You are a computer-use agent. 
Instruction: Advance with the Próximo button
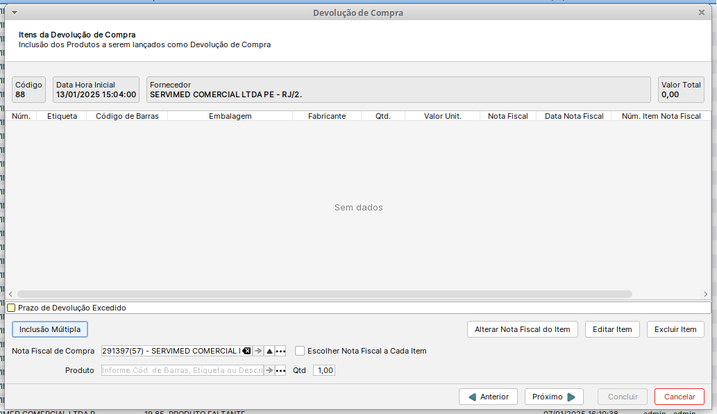click(x=553, y=397)
